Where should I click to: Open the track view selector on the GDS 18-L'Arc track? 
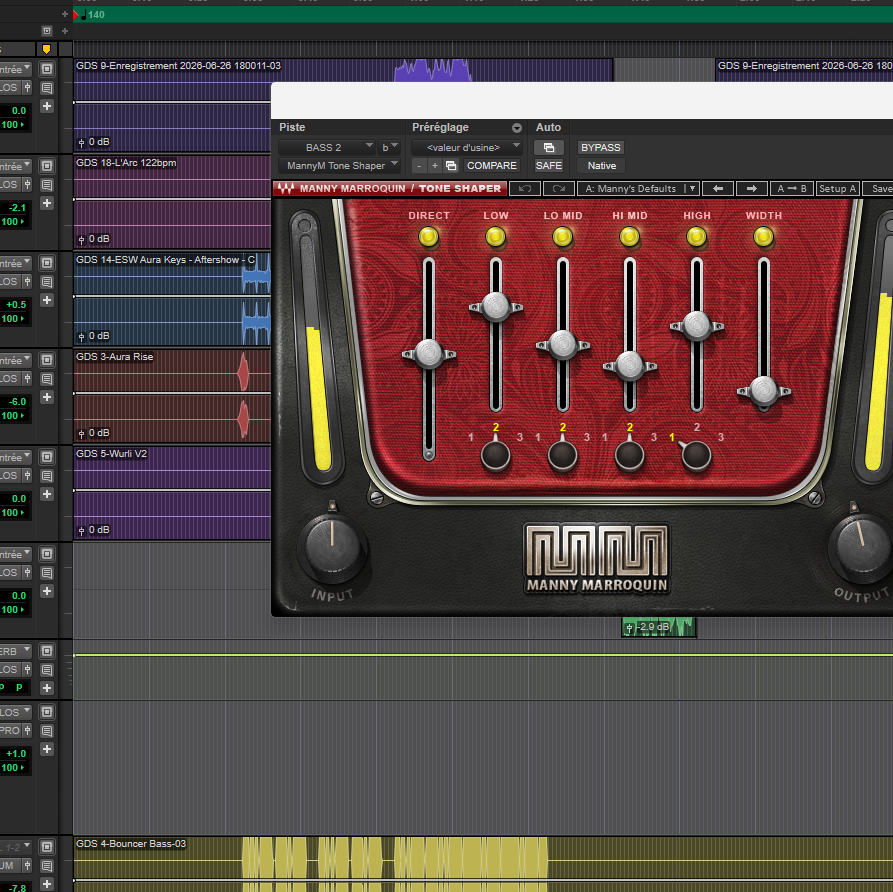tap(47, 166)
